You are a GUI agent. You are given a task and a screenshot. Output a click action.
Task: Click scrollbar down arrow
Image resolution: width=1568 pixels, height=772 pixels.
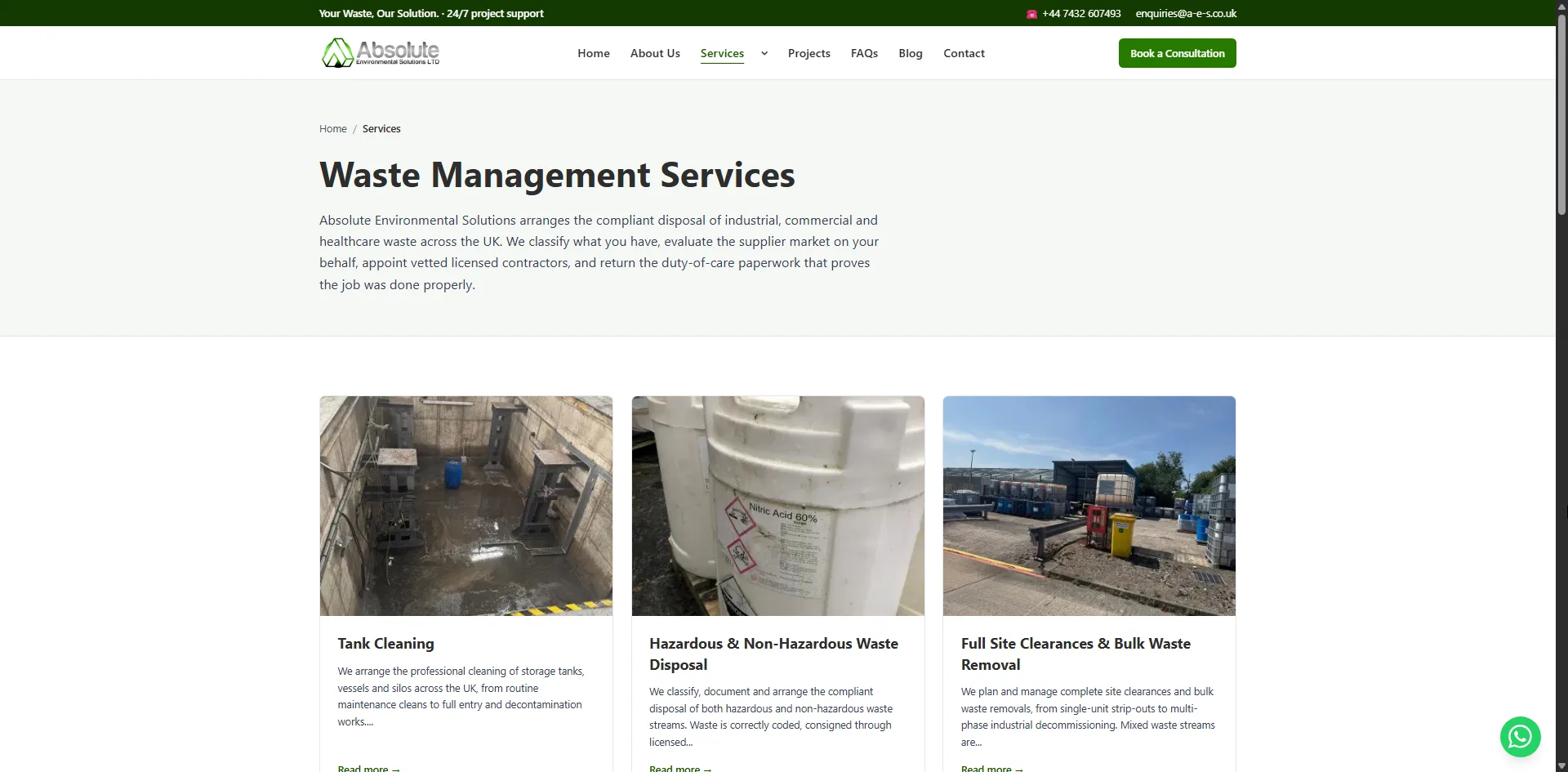[1561, 766]
